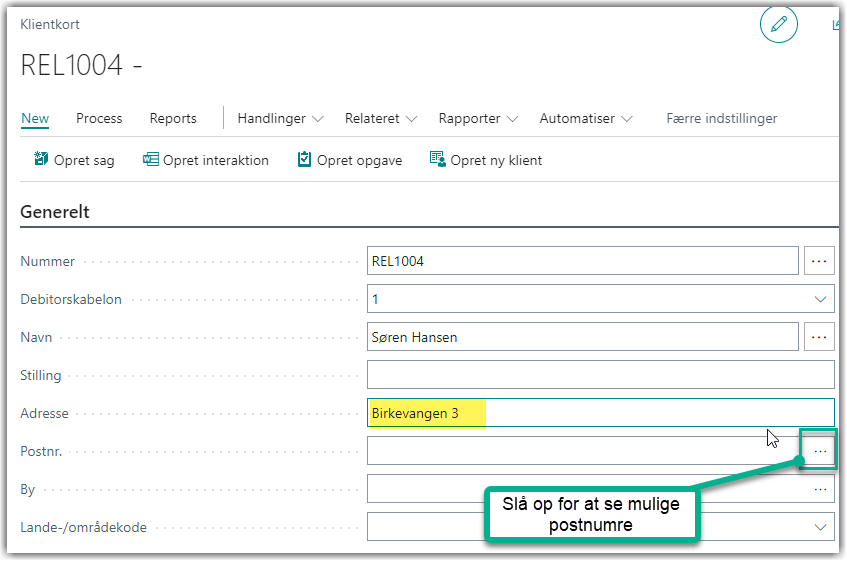
Task: Click the pencil edit icon
Action: pyautogui.click(x=779, y=24)
